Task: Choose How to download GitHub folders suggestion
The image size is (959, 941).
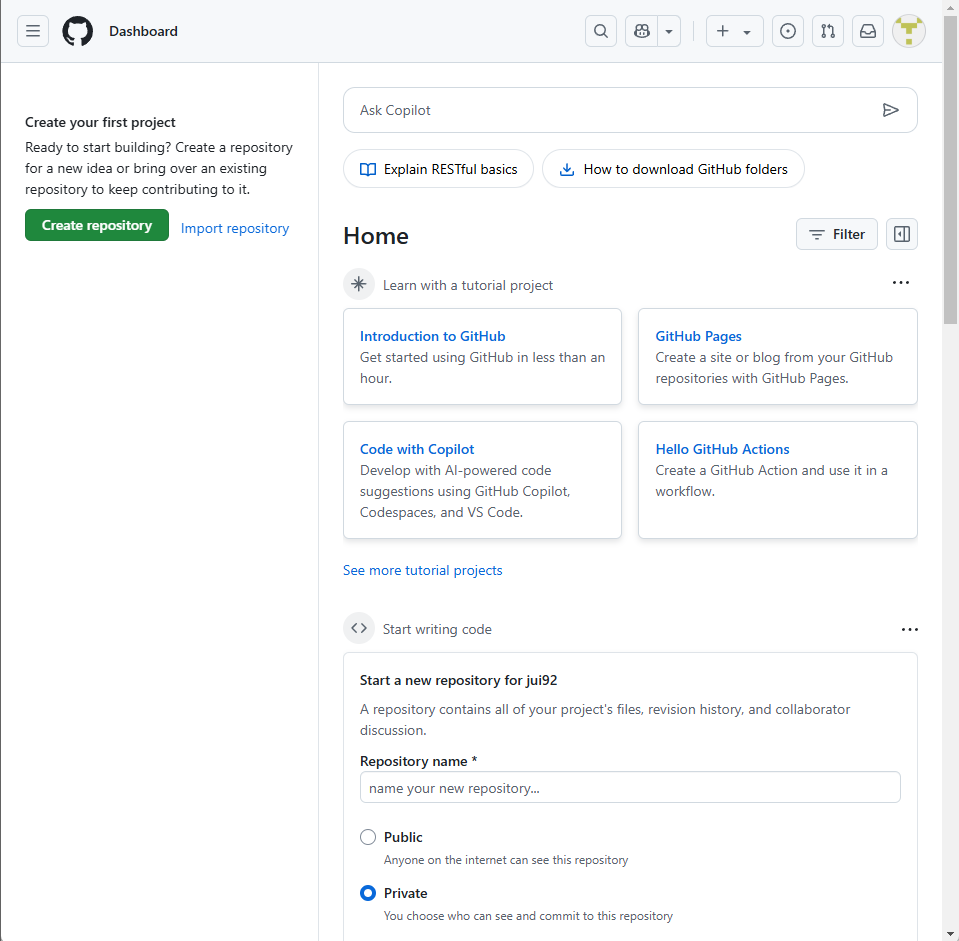Action: click(x=673, y=169)
